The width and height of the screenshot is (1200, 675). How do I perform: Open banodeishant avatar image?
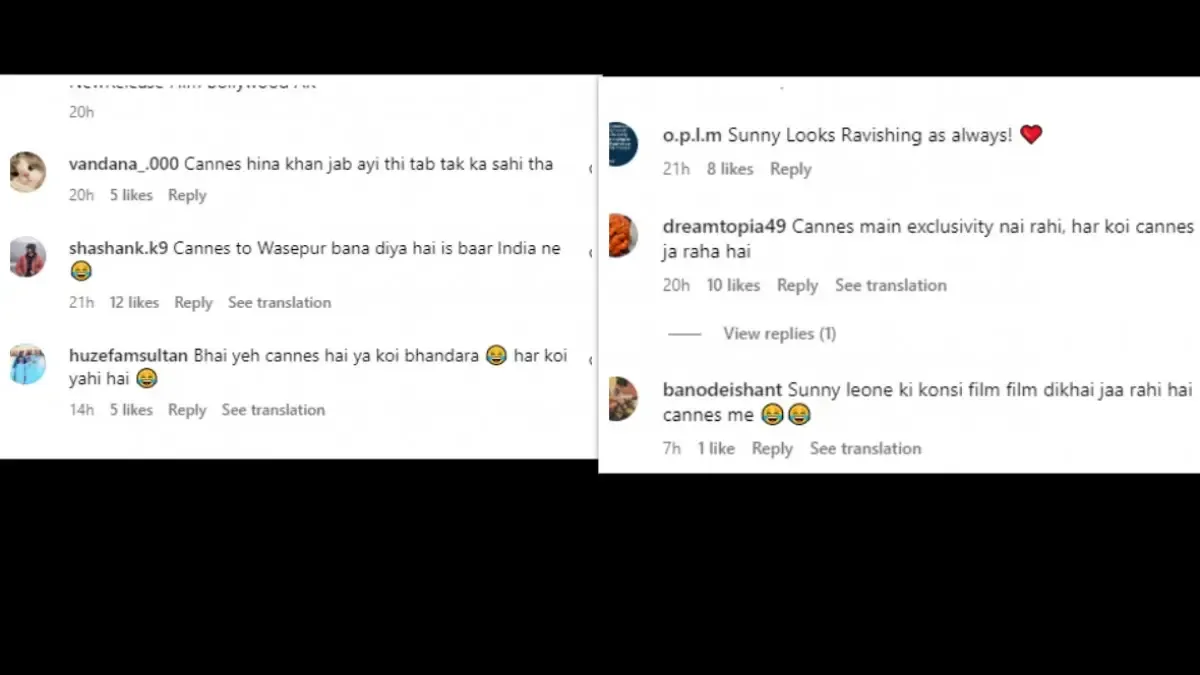click(623, 399)
